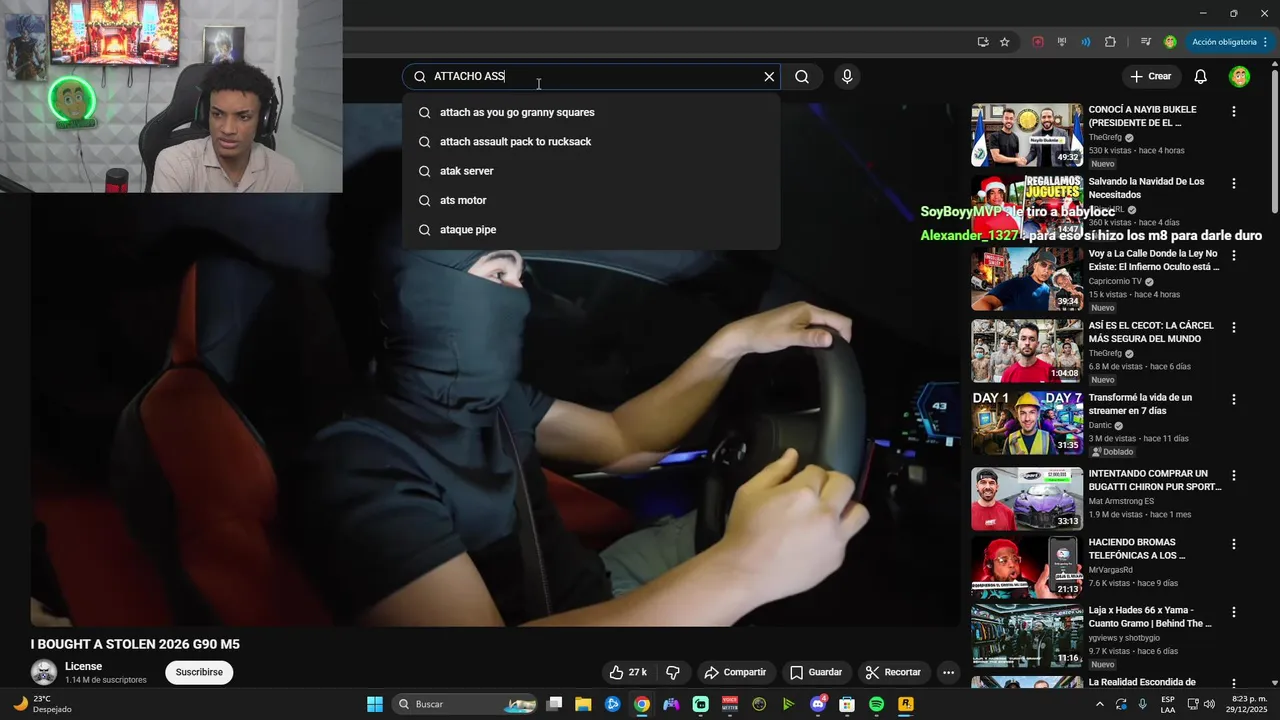Open thumbnail of CONOCÍ A NAYIB BUKELE video
This screenshot has height=720, width=1280.
[1027, 135]
